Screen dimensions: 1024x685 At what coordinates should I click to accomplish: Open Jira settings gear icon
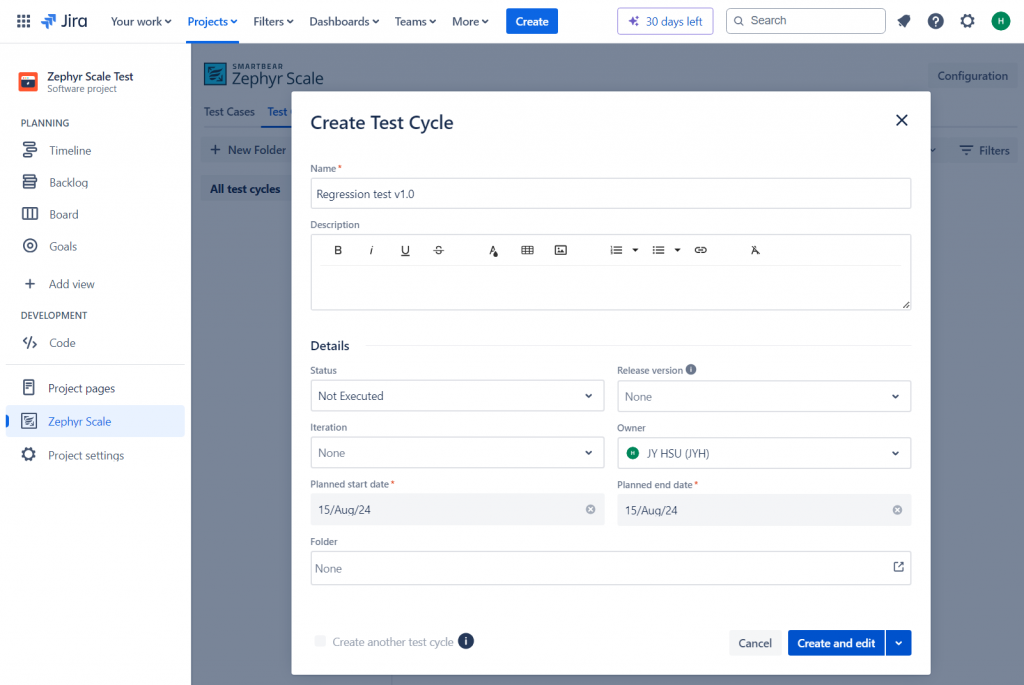point(967,21)
